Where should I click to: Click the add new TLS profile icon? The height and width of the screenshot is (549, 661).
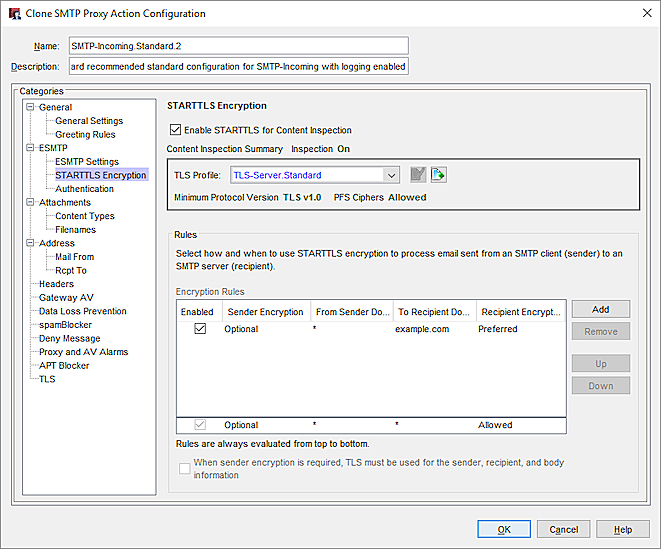point(439,175)
